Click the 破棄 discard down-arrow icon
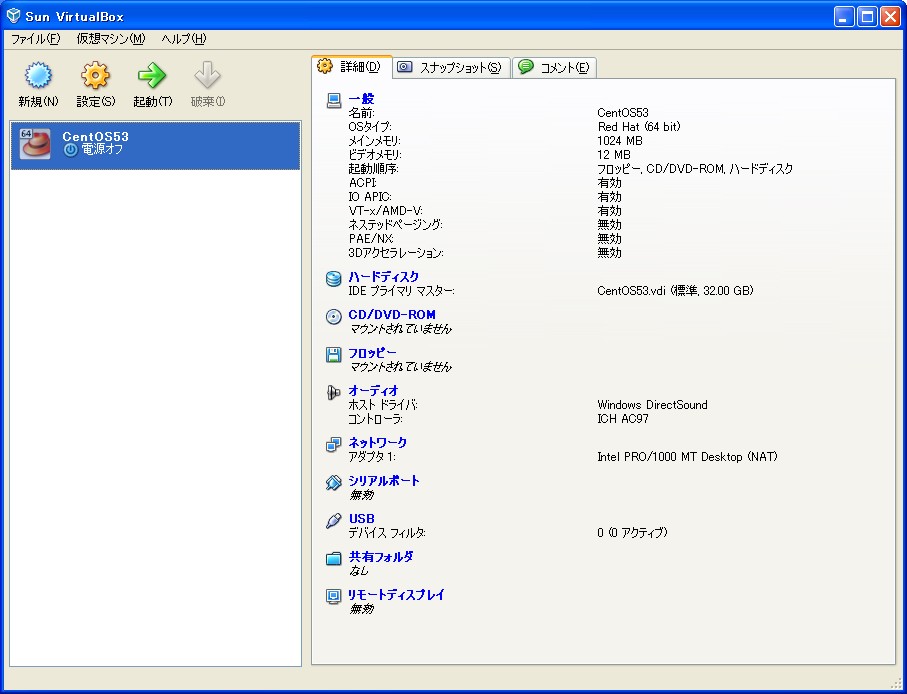This screenshot has width=907, height=694. pyautogui.click(x=208, y=75)
